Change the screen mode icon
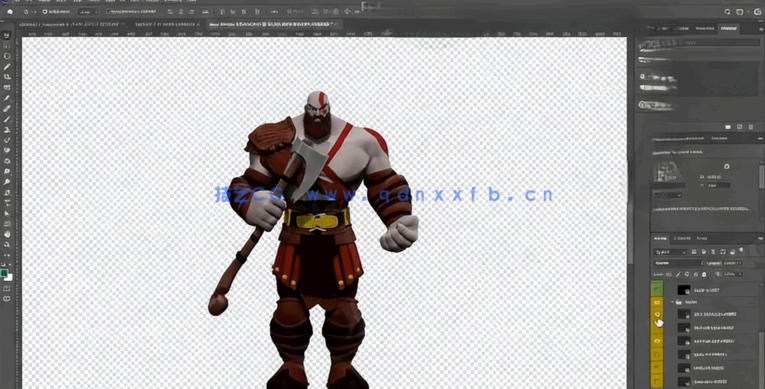This screenshot has height=389, width=765. [7, 299]
